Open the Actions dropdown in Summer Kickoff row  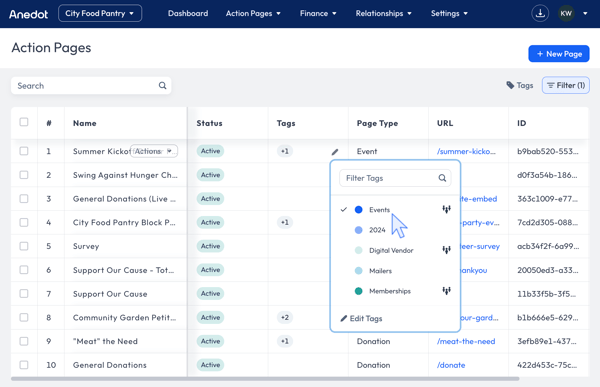pos(154,151)
